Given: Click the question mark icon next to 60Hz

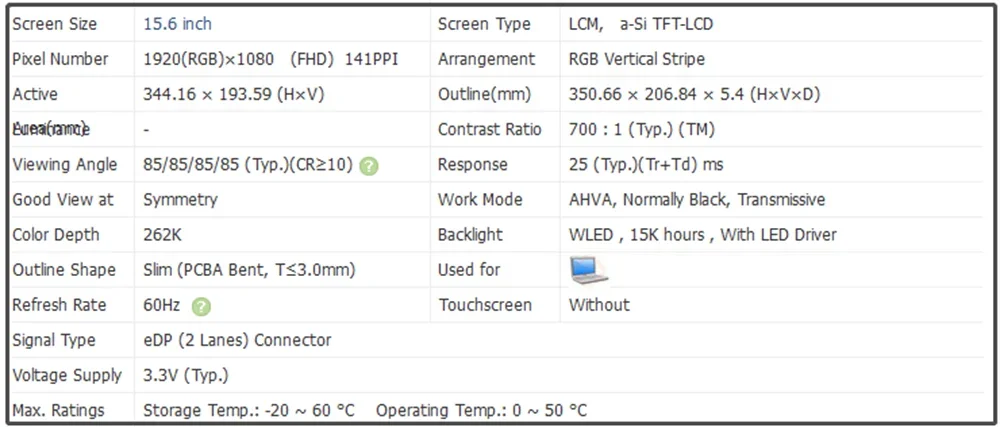Looking at the screenshot, I should click(201, 306).
